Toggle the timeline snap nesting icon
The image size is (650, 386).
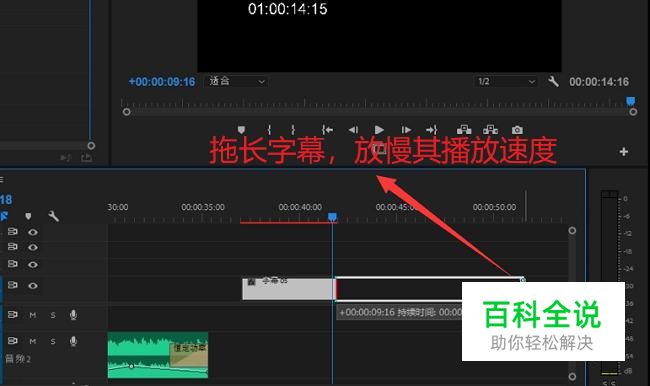[4, 216]
